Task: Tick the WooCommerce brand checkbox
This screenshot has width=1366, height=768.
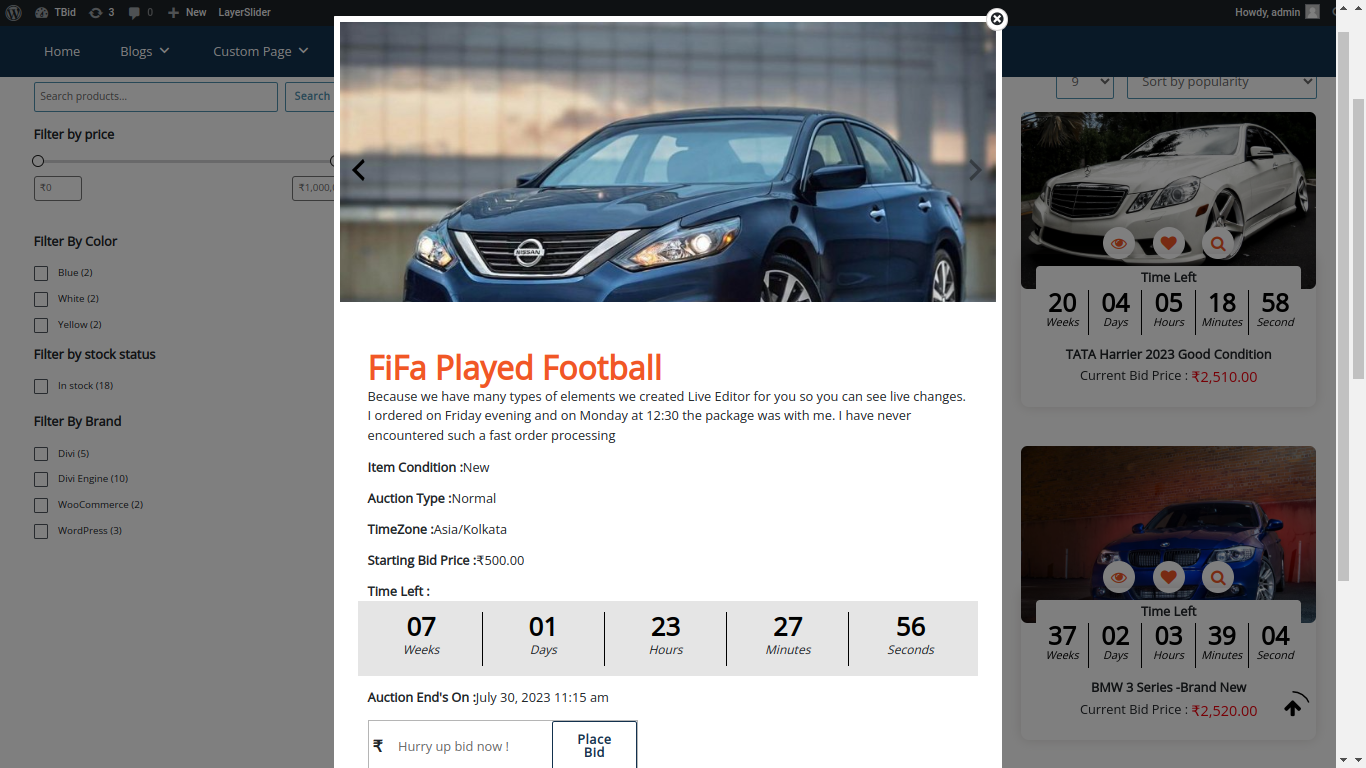Action: pyautogui.click(x=41, y=505)
